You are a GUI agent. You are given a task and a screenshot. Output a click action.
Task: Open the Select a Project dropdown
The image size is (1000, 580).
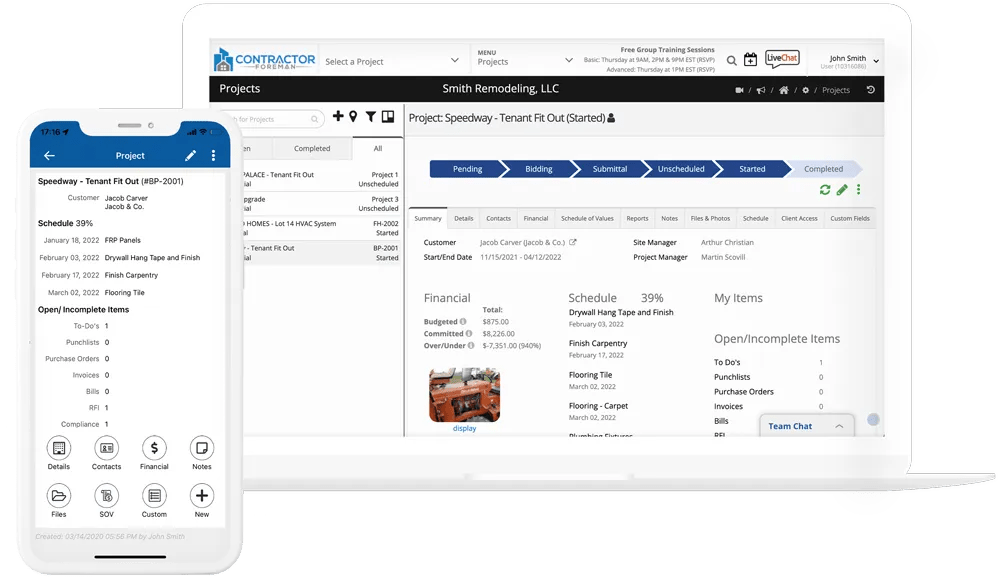coord(392,61)
